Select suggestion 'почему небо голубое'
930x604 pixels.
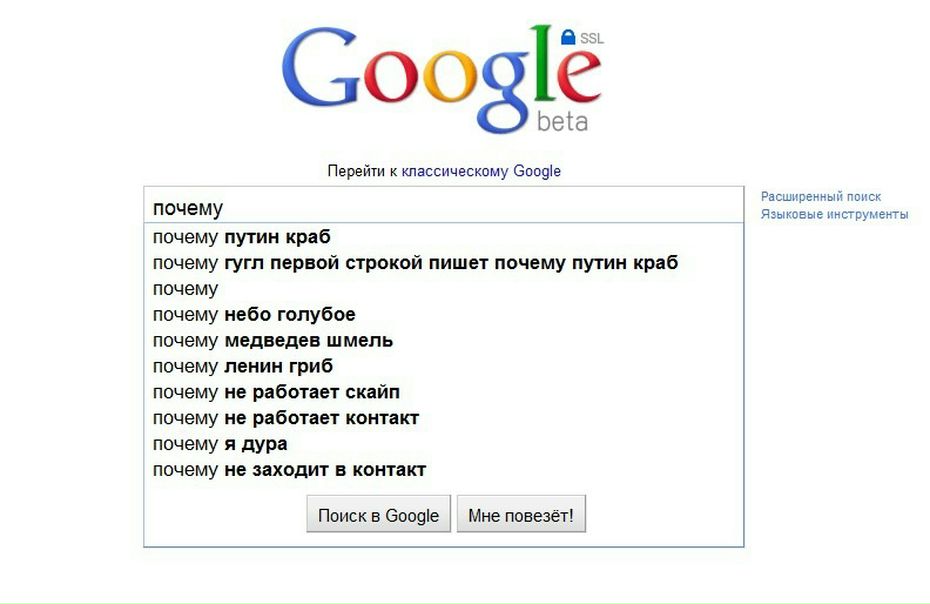point(254,315)
